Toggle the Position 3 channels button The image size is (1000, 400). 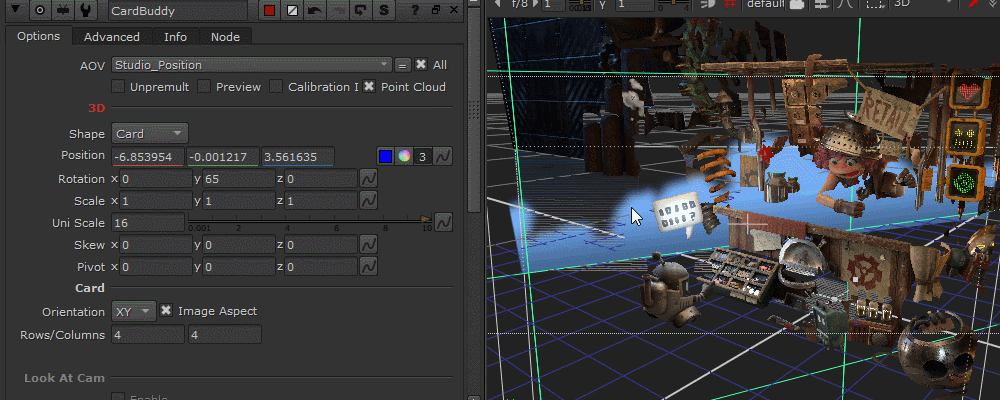(x=422, y=156)
